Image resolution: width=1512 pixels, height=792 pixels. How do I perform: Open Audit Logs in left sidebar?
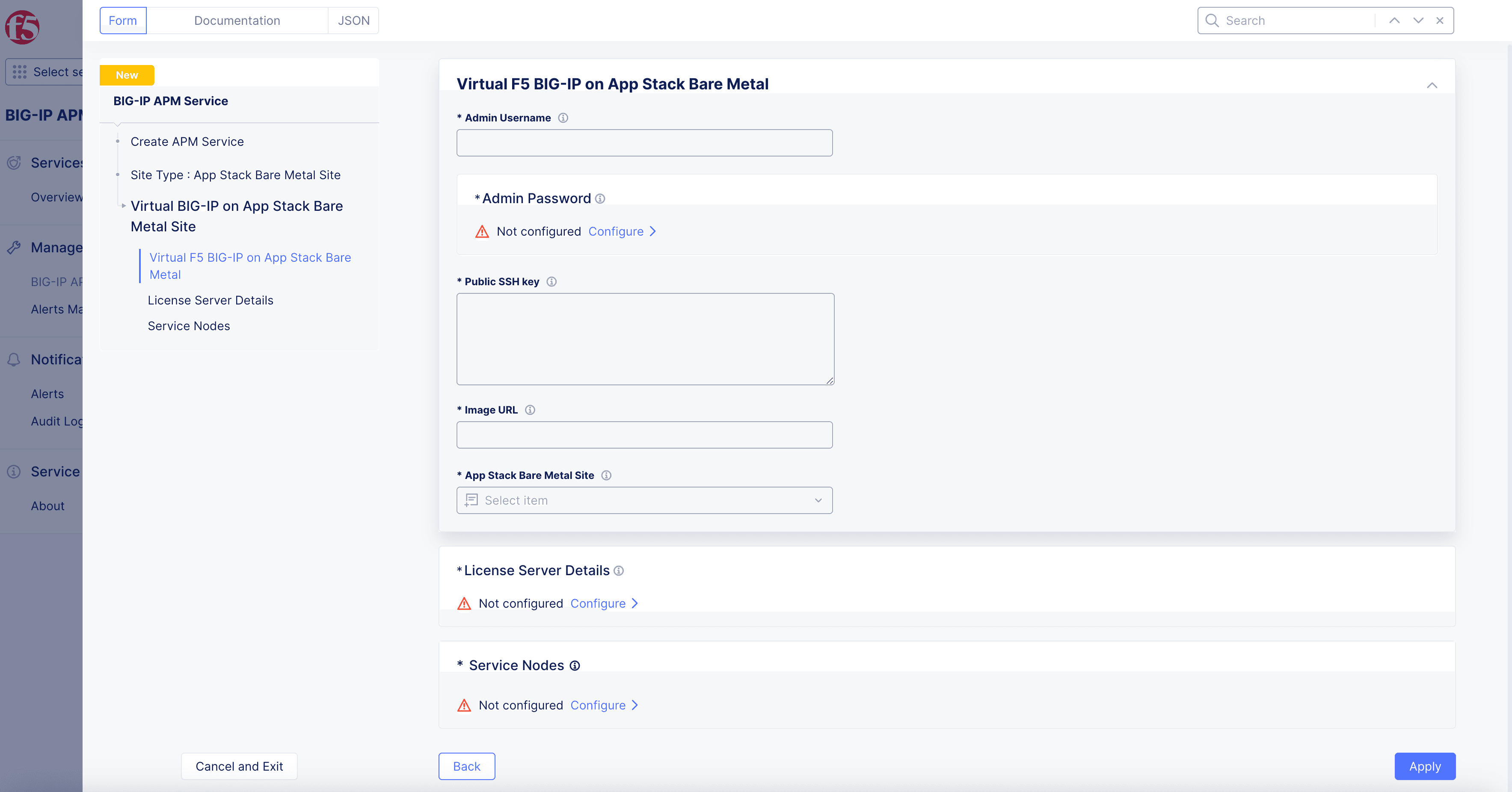(57, 421)
